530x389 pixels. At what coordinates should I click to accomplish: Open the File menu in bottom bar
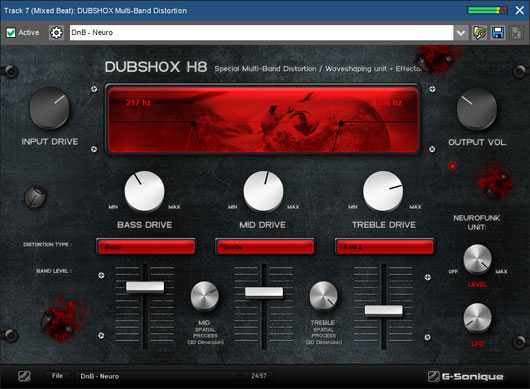click(57, 376)
